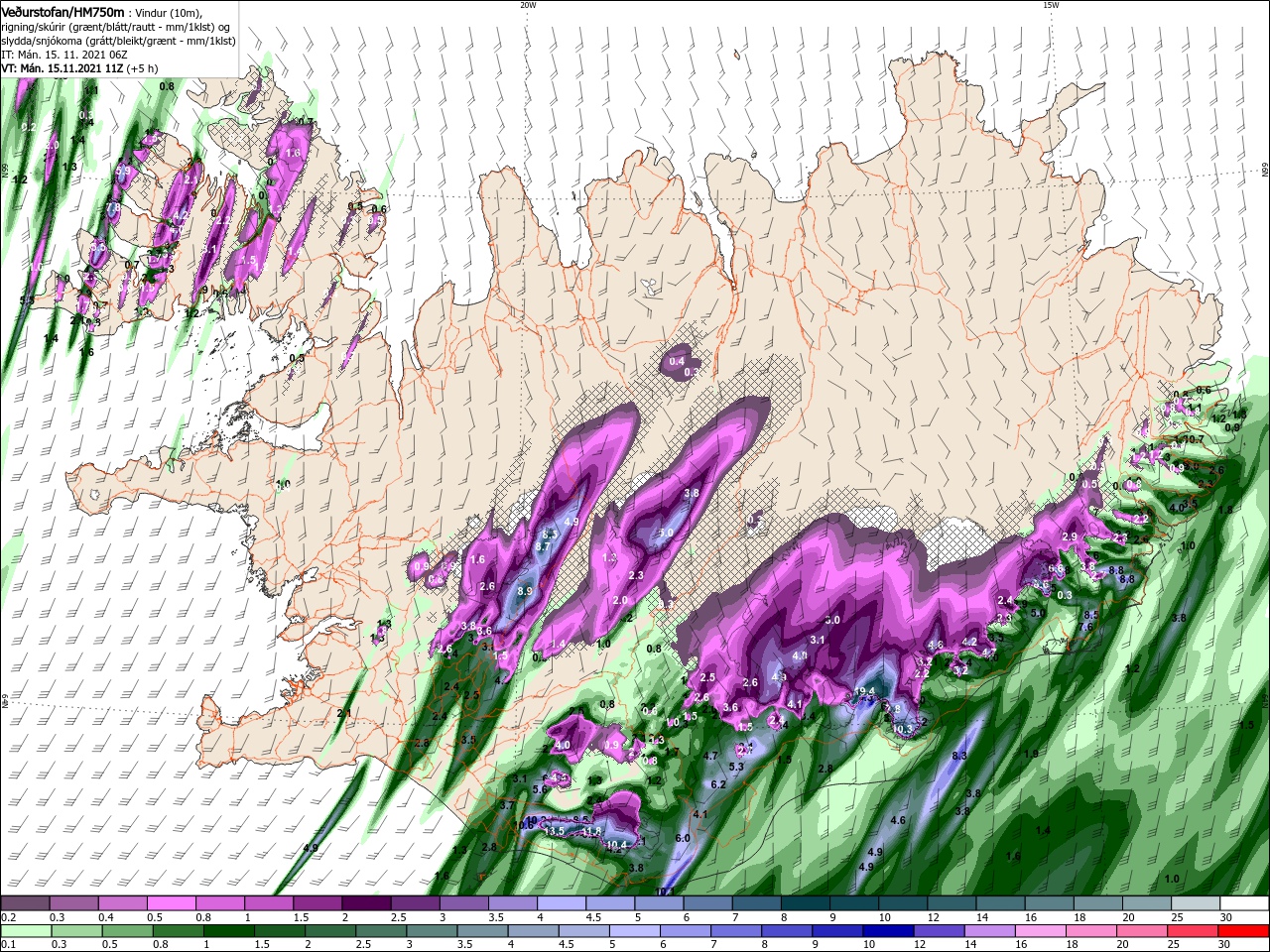Click the 6.2 rainfall value

[x=718, y=784]
